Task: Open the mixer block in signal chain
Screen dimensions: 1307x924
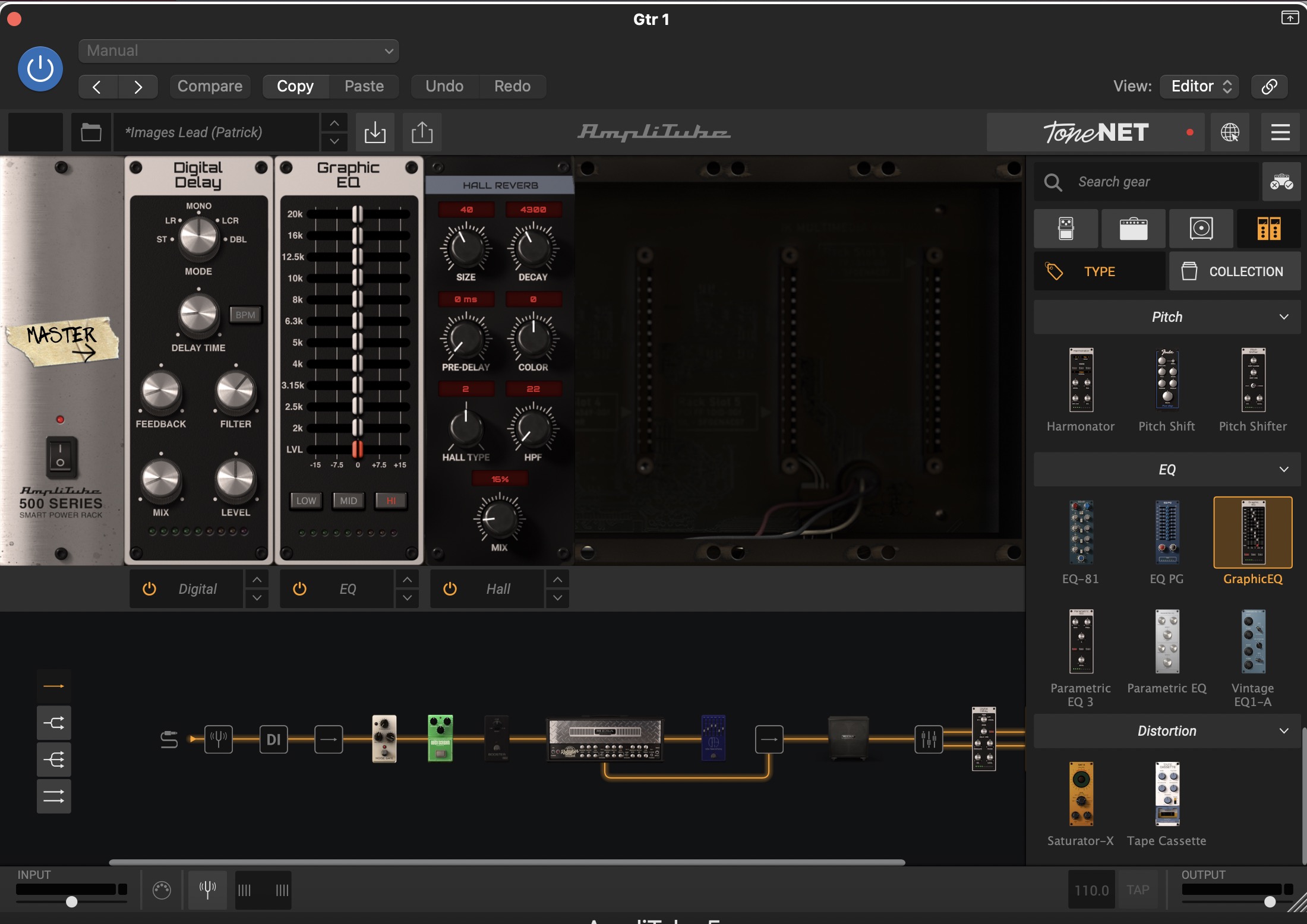Action: (929, 739)
